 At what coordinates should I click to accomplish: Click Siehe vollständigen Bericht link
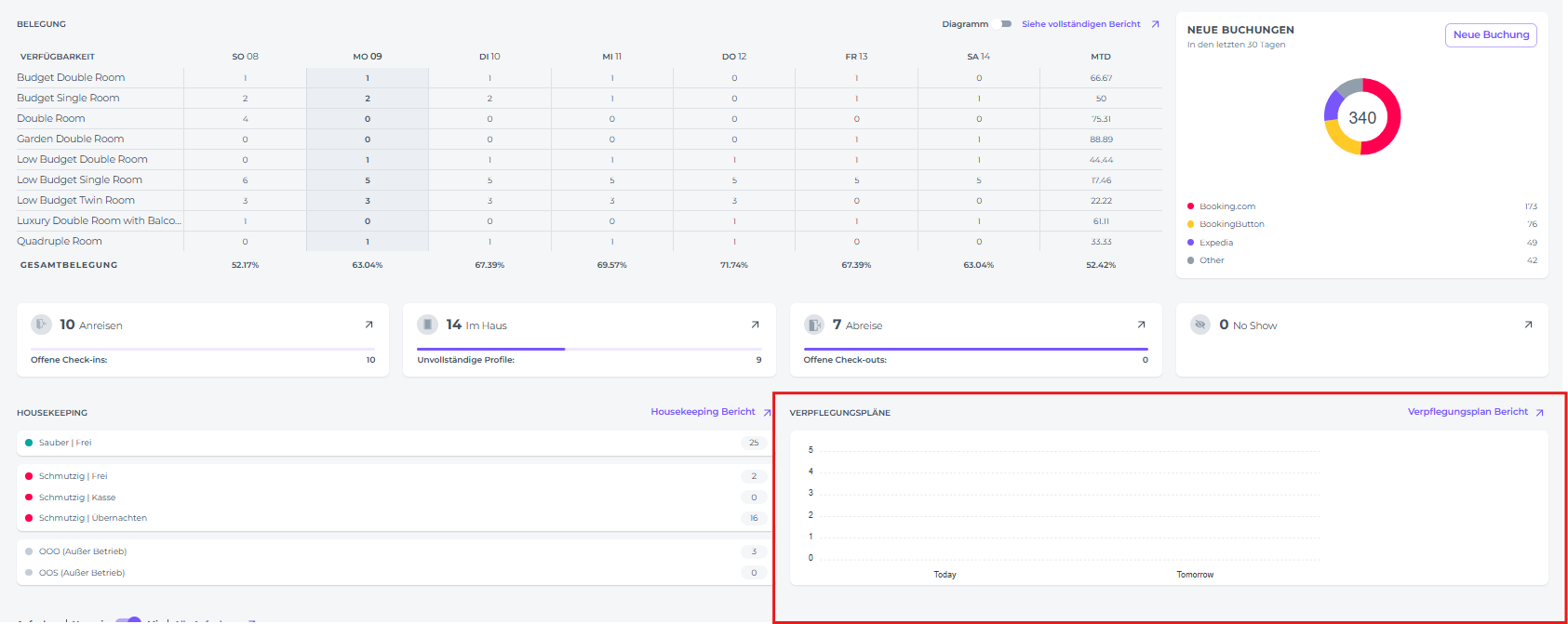tap(1080, 24)
